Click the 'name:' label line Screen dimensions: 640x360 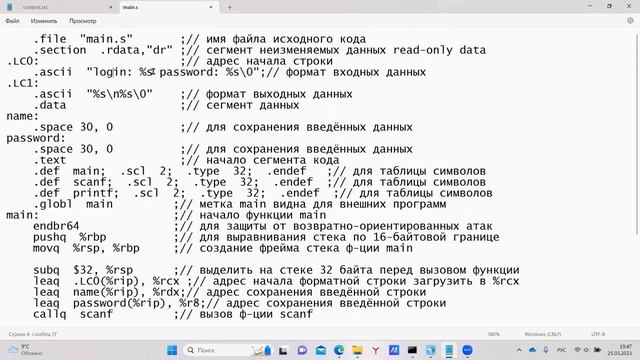(22, 116)
